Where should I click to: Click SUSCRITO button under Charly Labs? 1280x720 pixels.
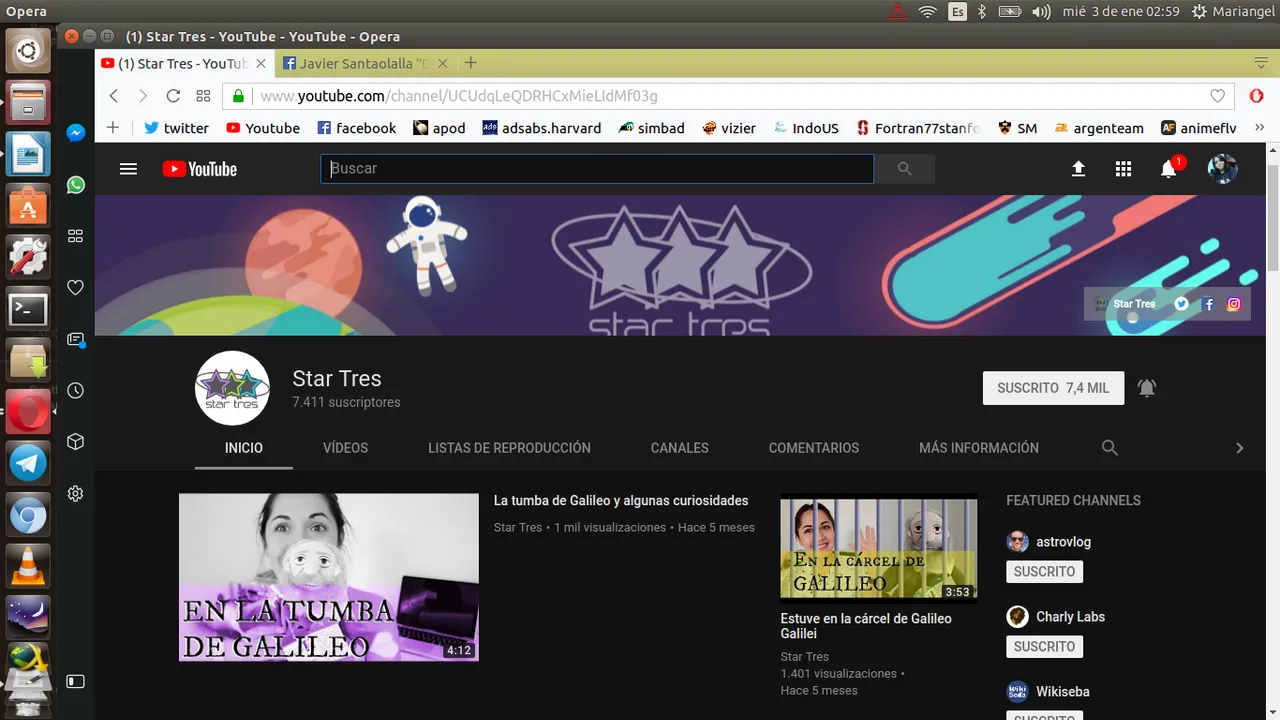coord(1044,647)
